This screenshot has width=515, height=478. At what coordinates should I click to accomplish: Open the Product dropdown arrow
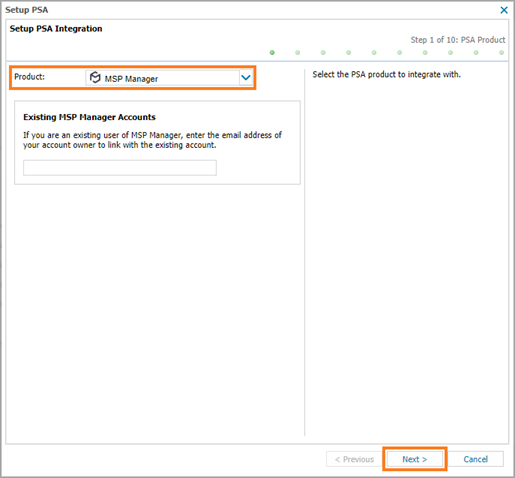tap(246, 78)
